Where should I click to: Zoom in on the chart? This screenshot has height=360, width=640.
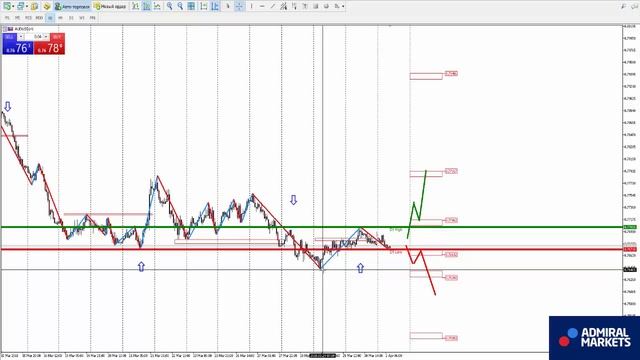169,6
